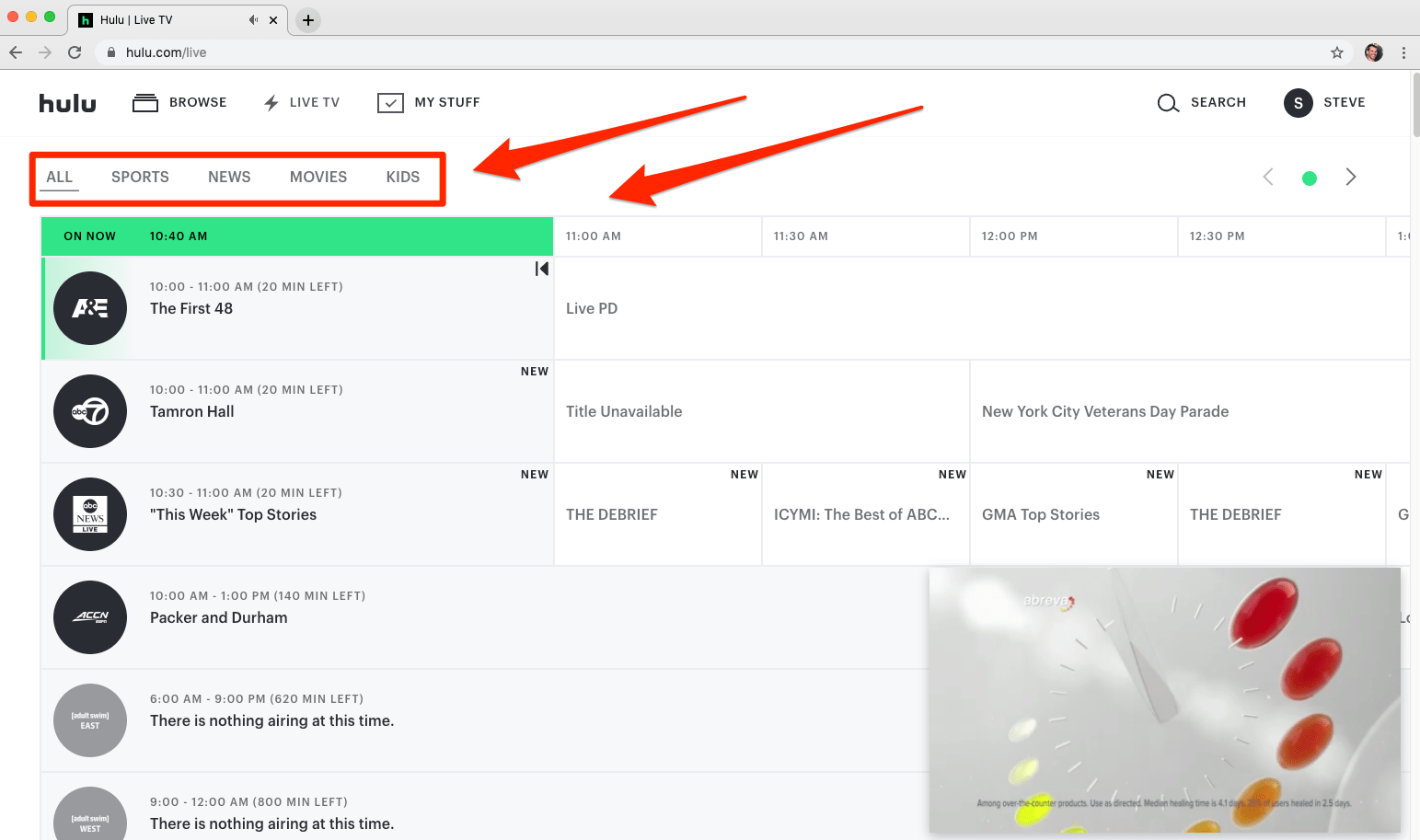Select the Hulu | Live TV browser tab
Image resolution: width=1420 pixels, height=840 pixels.
178,19
